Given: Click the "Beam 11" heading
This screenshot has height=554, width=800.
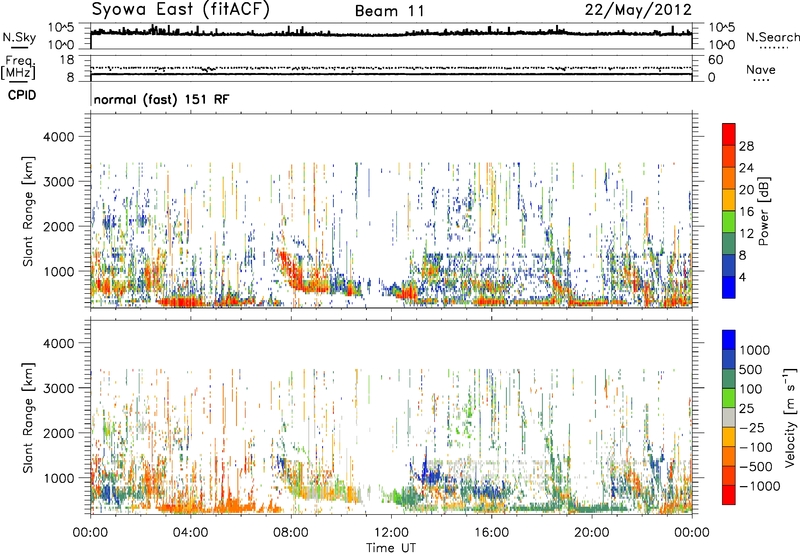Looking at the screenshot, I should tap(389, 11).
